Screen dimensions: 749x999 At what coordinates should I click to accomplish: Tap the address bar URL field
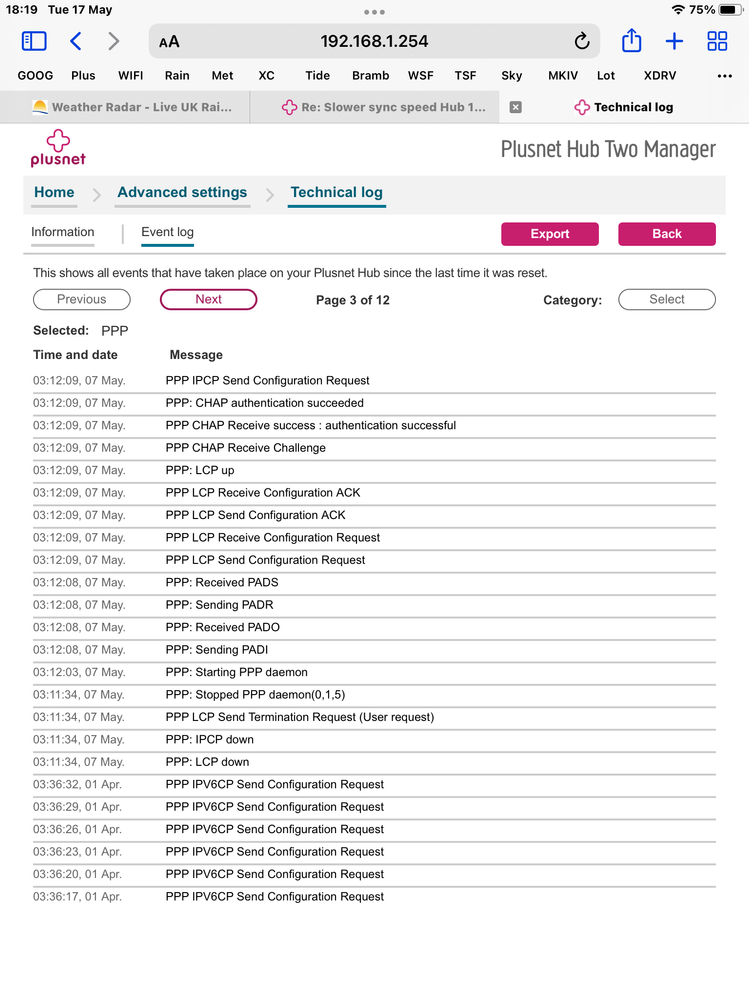374,41
